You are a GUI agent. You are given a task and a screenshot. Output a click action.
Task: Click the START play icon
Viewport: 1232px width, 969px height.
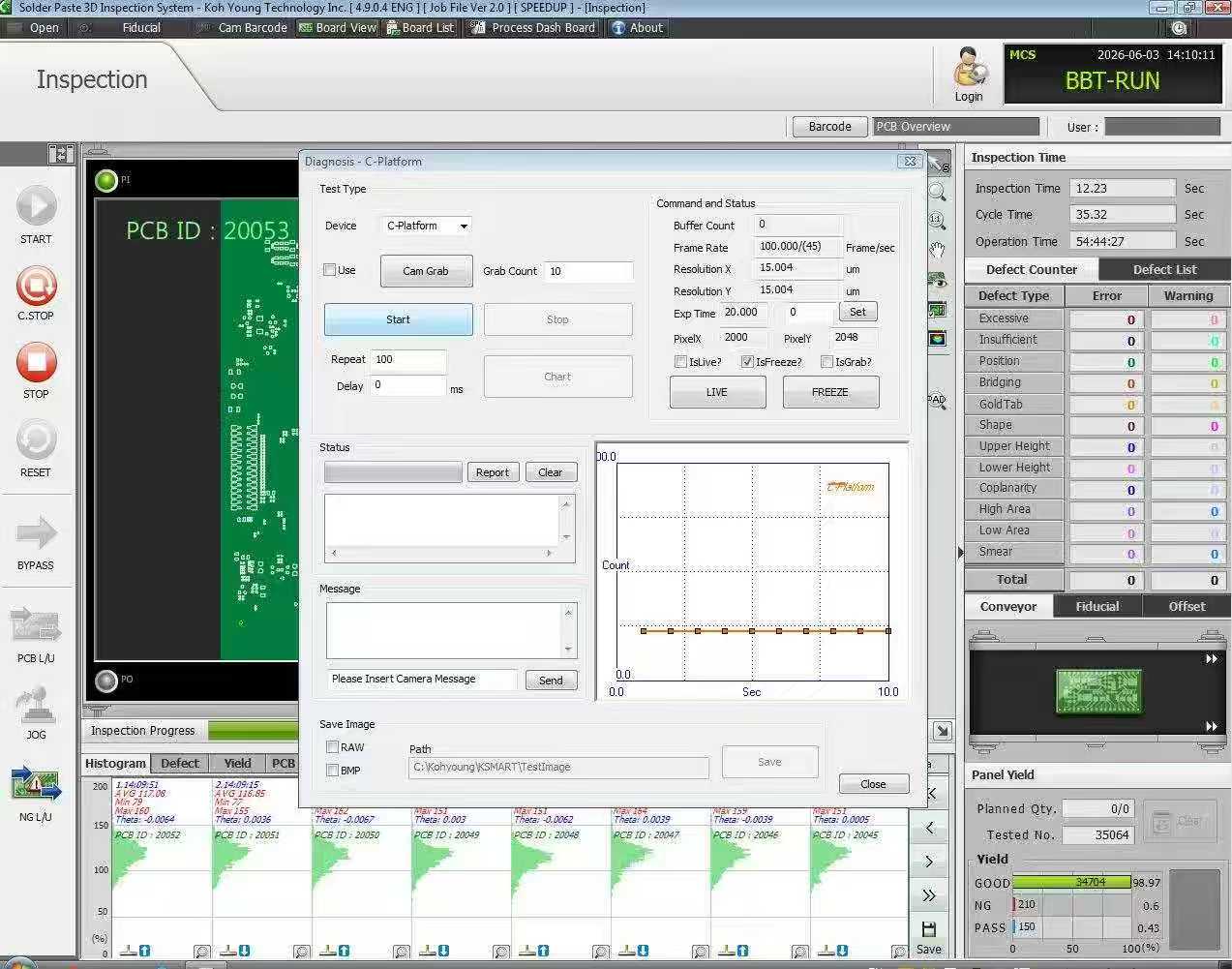click(x=37, y=206)
